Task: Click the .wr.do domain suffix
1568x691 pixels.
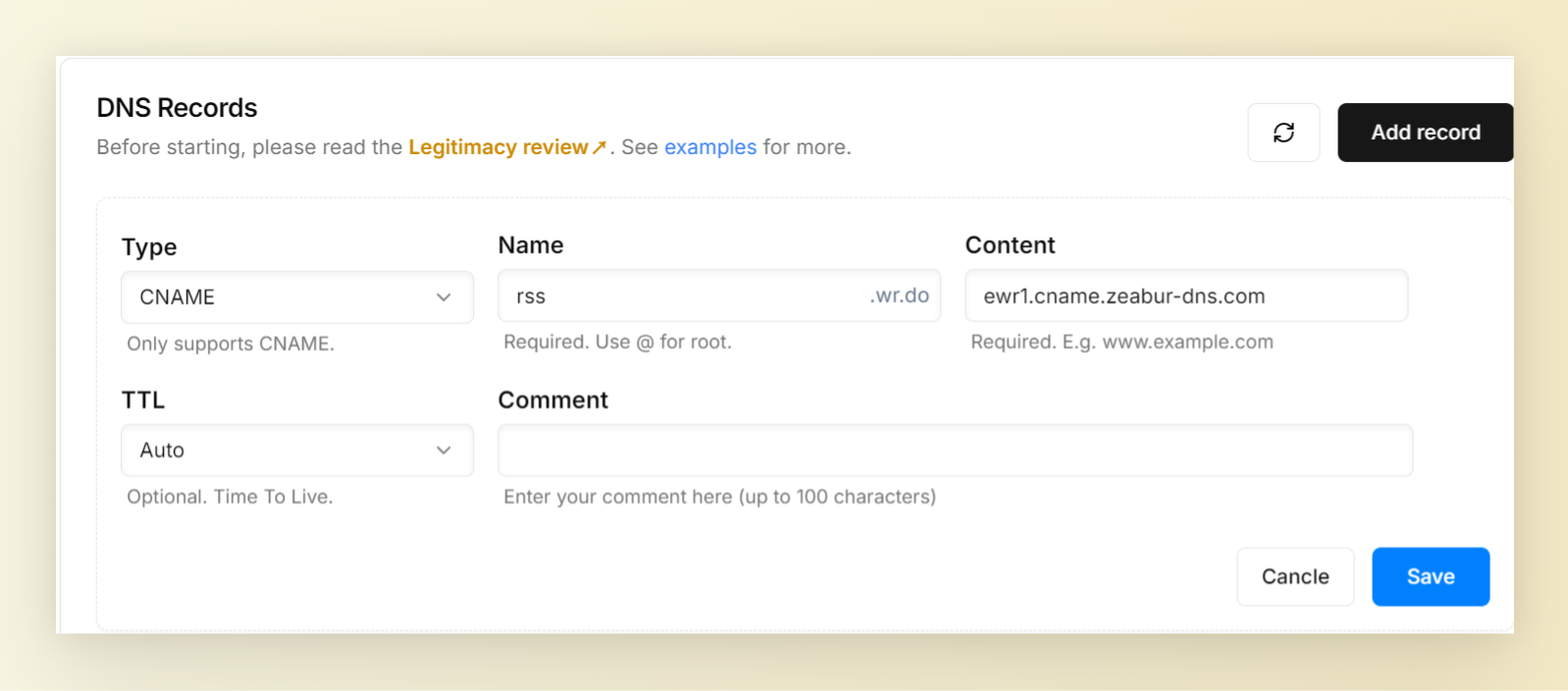Action: tap(899, 295)
